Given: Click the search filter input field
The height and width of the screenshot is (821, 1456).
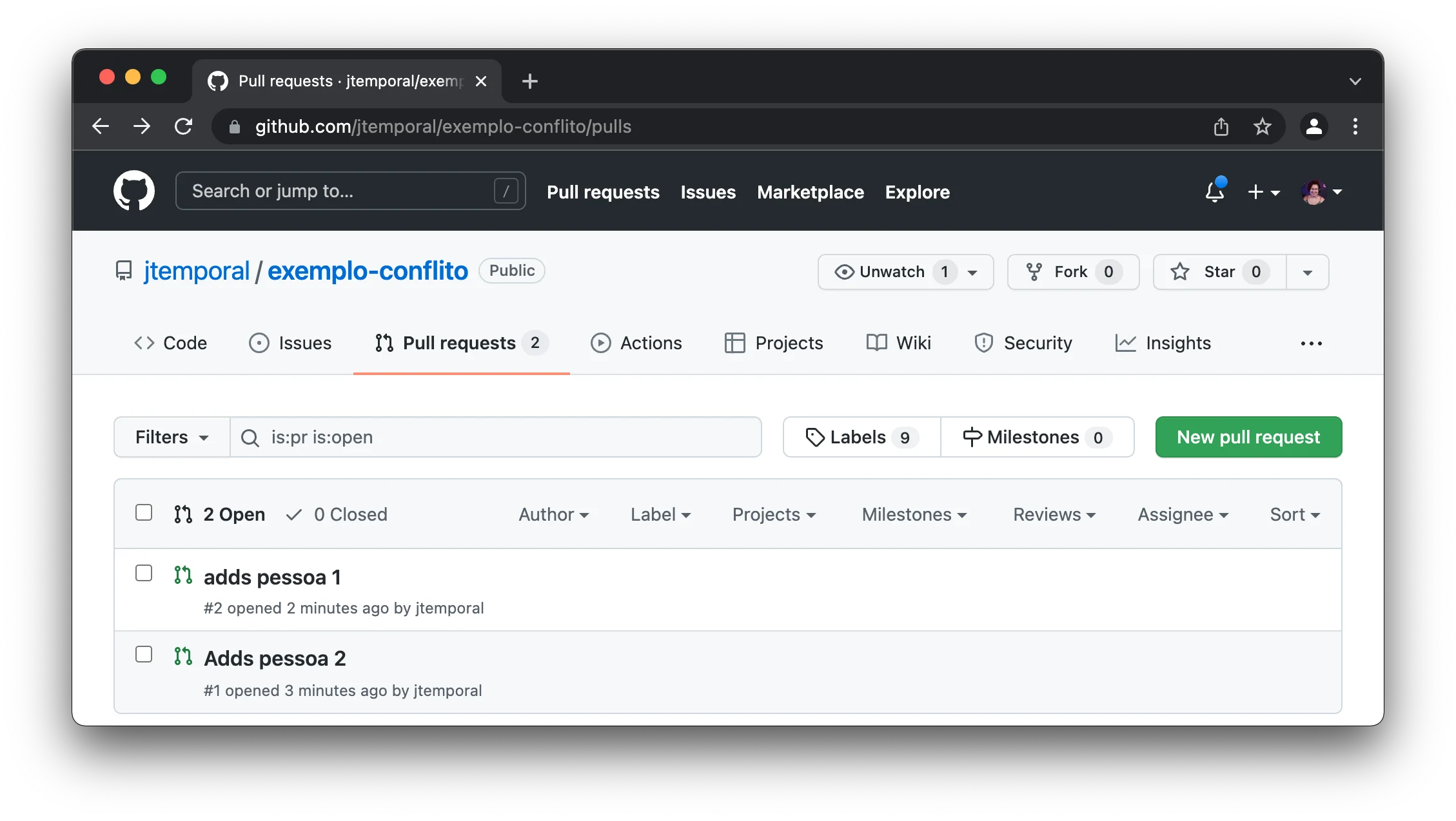Looking at the screenshot, I should [x=497, y=437].
